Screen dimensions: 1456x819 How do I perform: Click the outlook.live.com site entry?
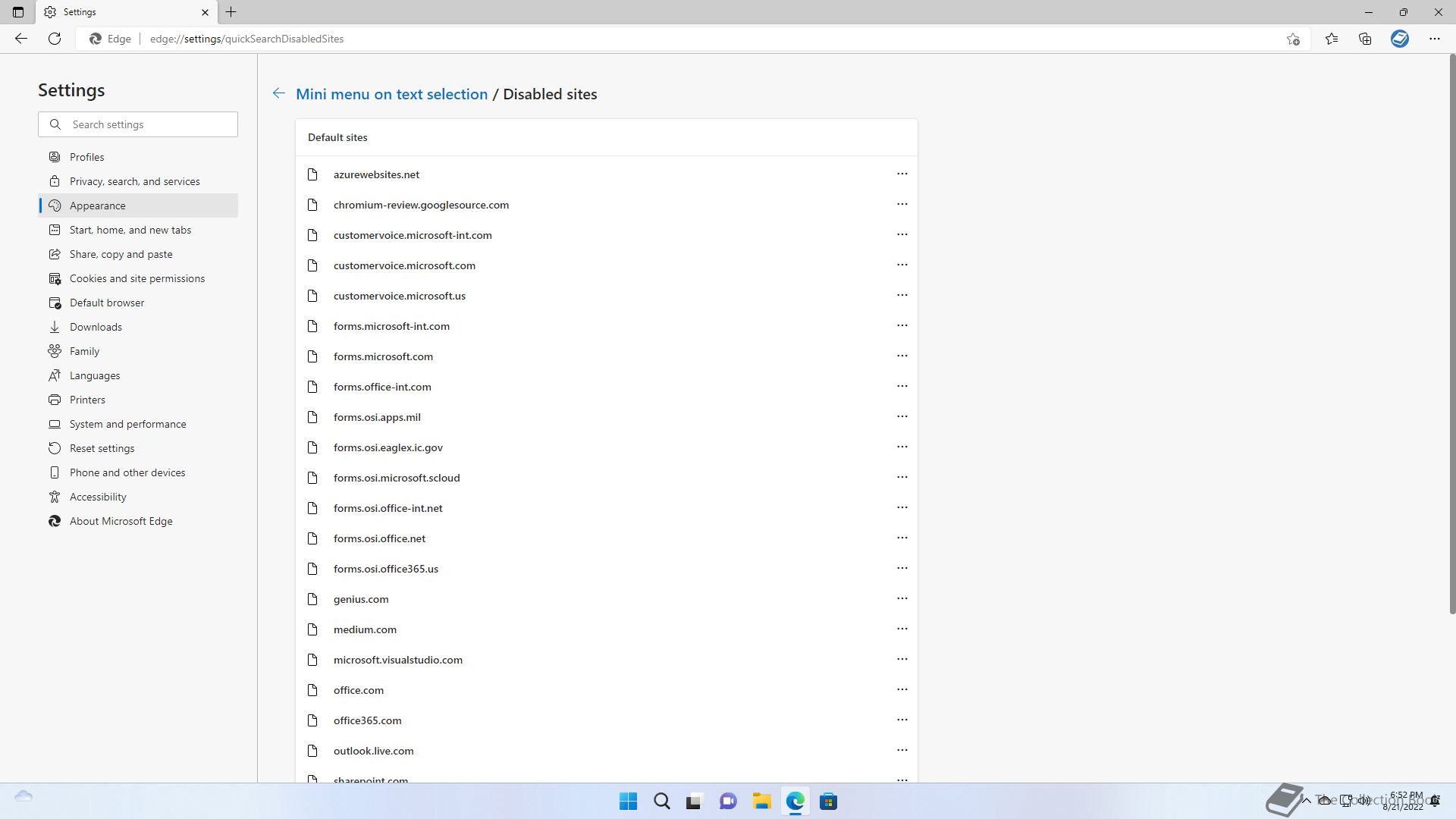pos(606,751)
